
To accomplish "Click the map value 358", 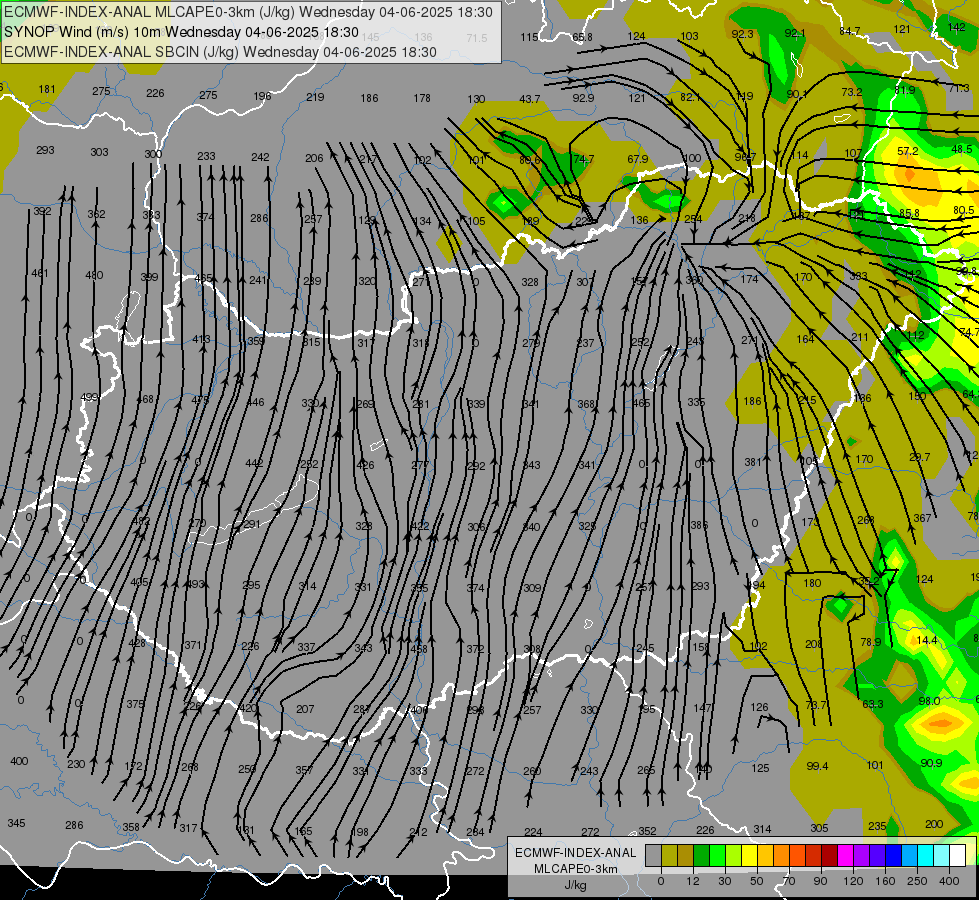I will [x=130, y=827].
